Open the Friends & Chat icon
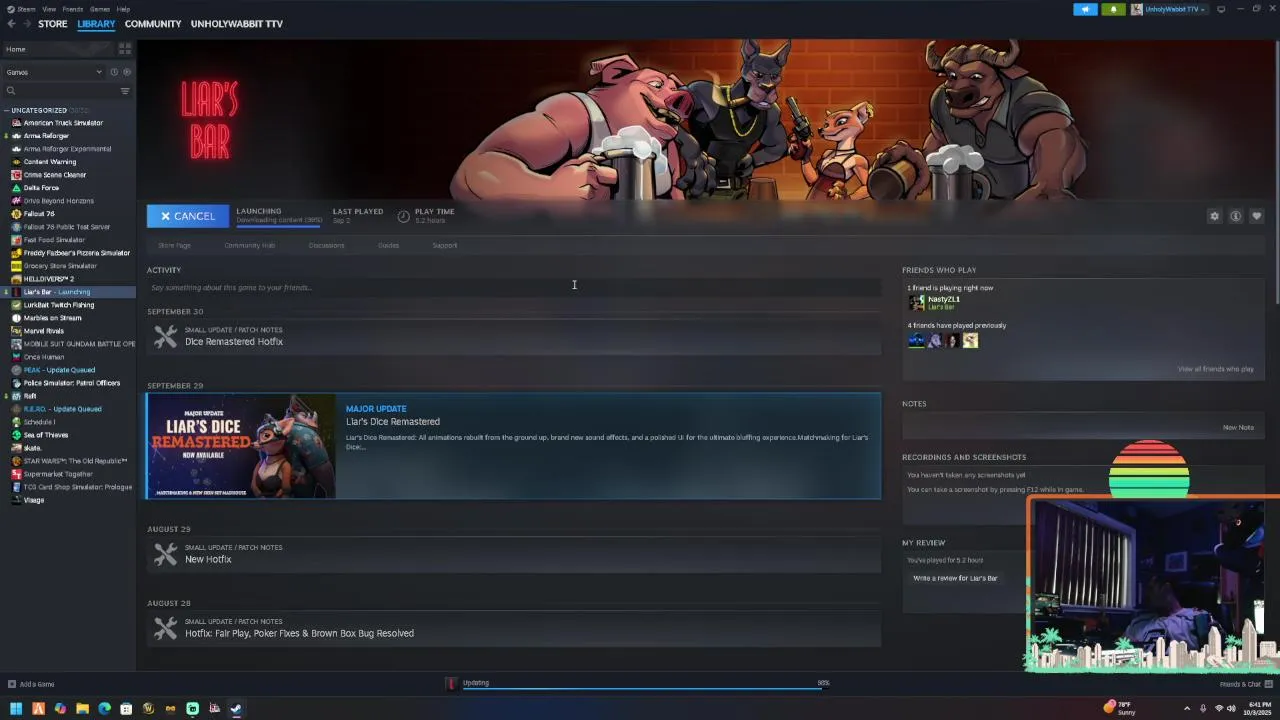This screenshot has height=720, width=1280. click(x=1267, y=684)
